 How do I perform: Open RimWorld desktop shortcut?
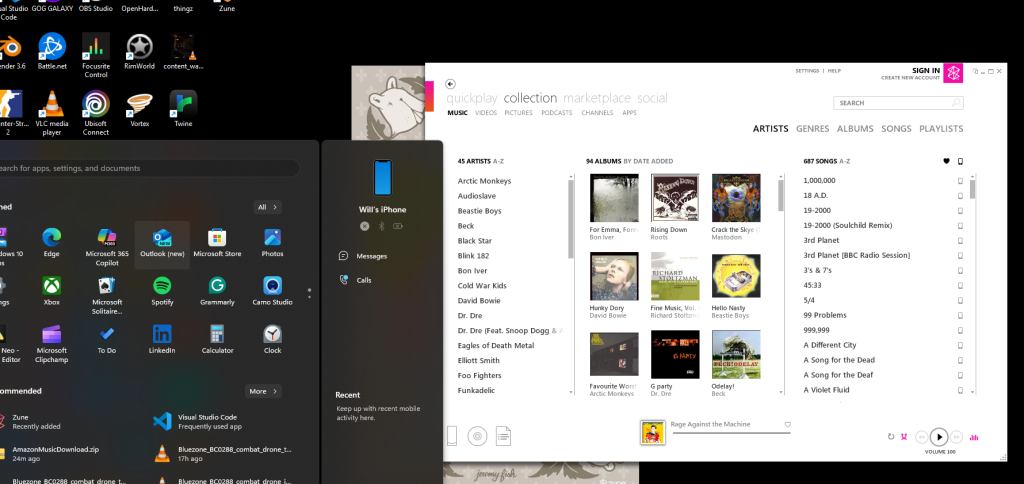pos(139,52)
